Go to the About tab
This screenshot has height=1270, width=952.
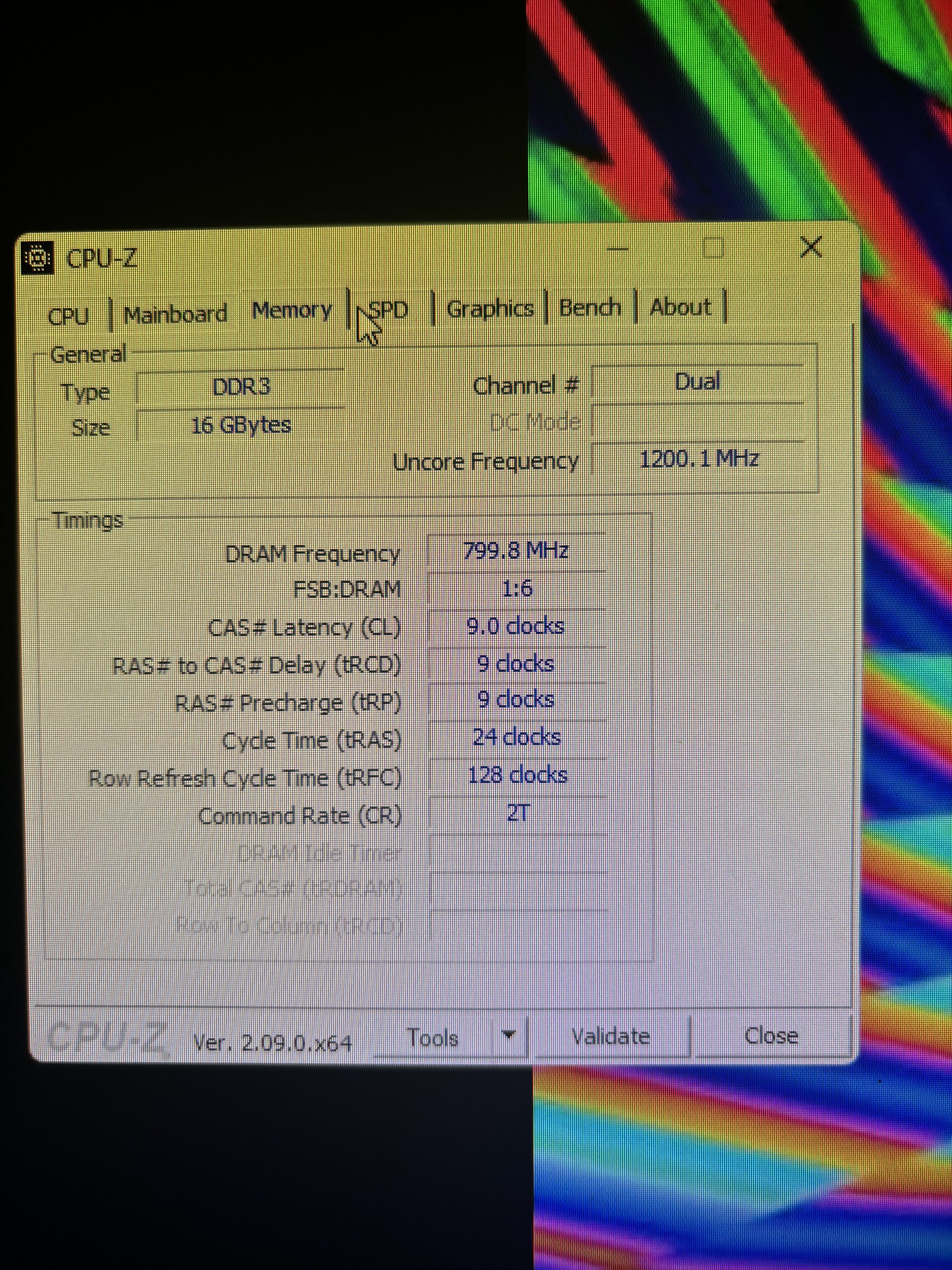click(x=681, y=307)
